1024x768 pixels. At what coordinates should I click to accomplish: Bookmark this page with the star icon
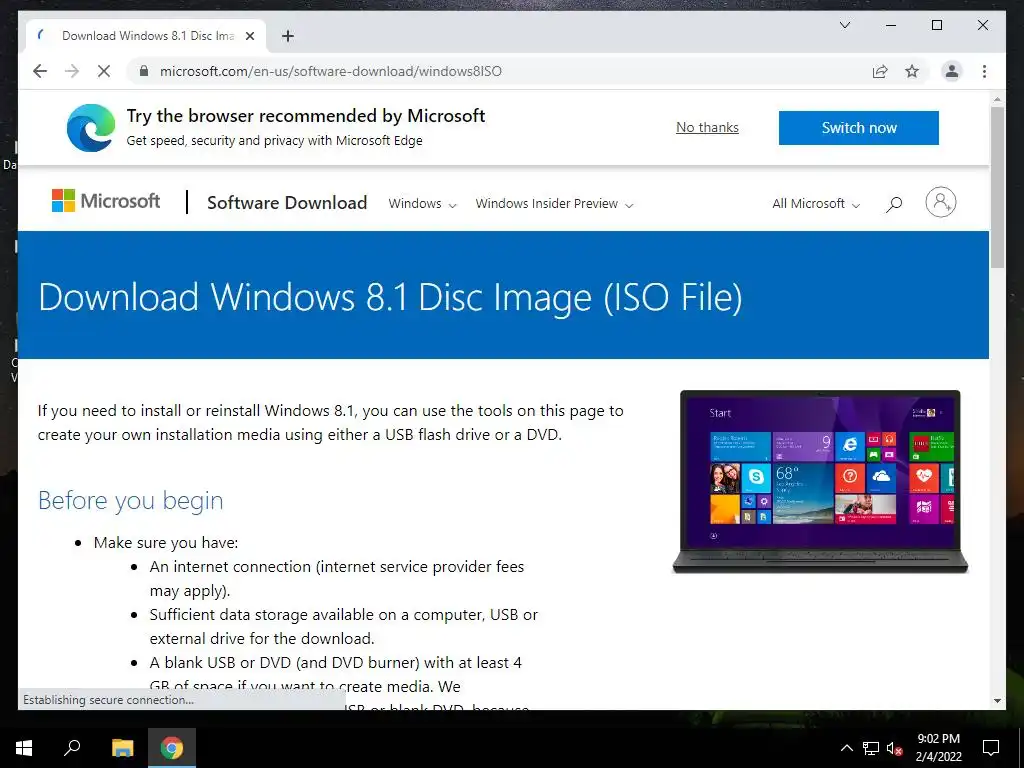912,71
